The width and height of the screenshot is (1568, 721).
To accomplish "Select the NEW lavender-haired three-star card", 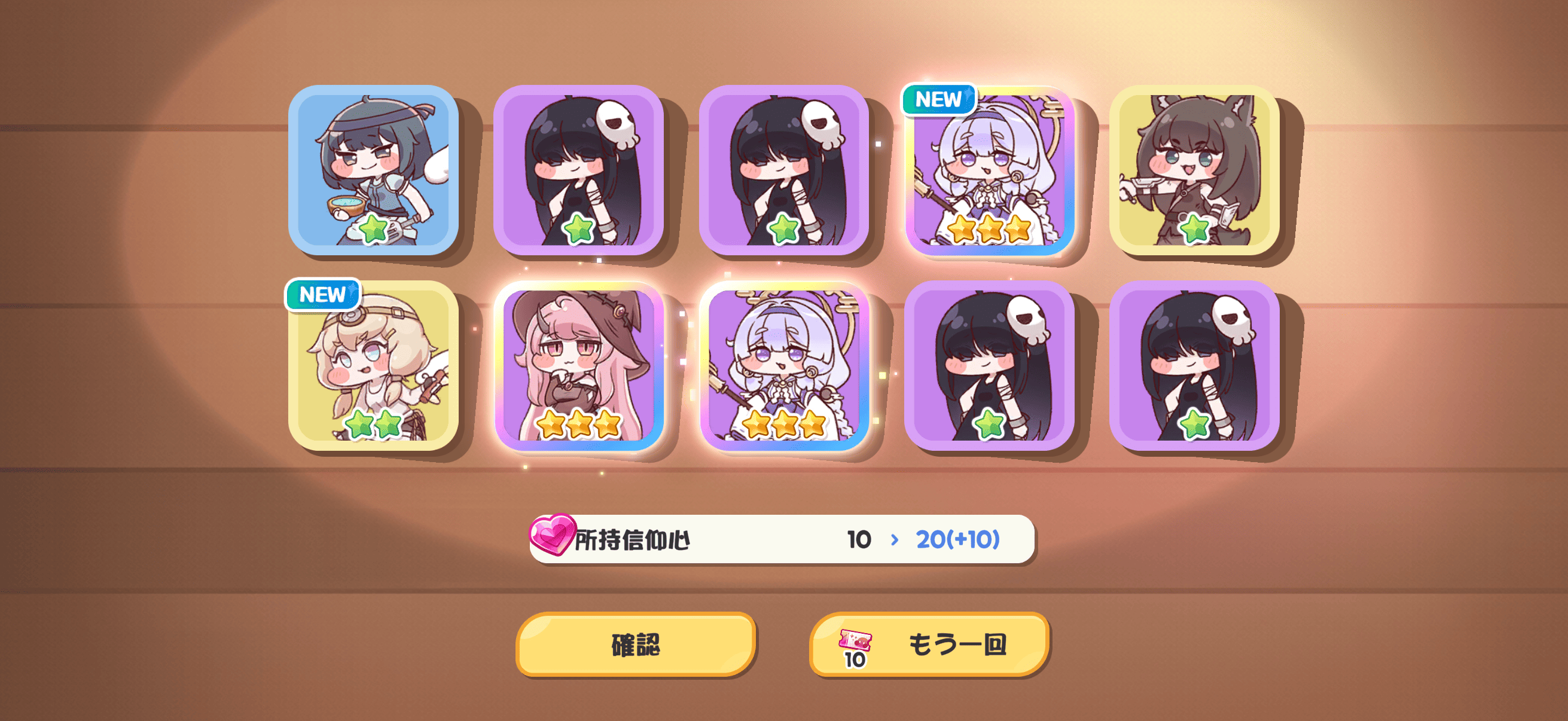I will tap(989, 170).
